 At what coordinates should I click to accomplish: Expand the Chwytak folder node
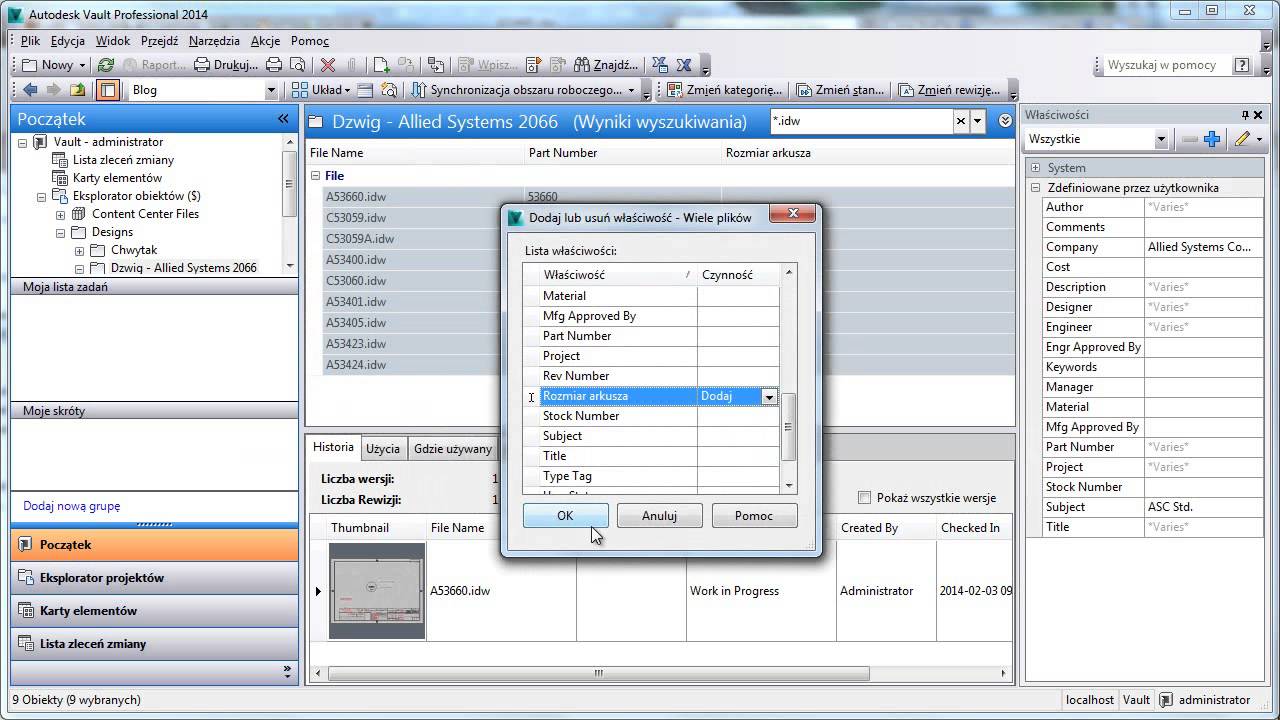[x=79, y=250]
